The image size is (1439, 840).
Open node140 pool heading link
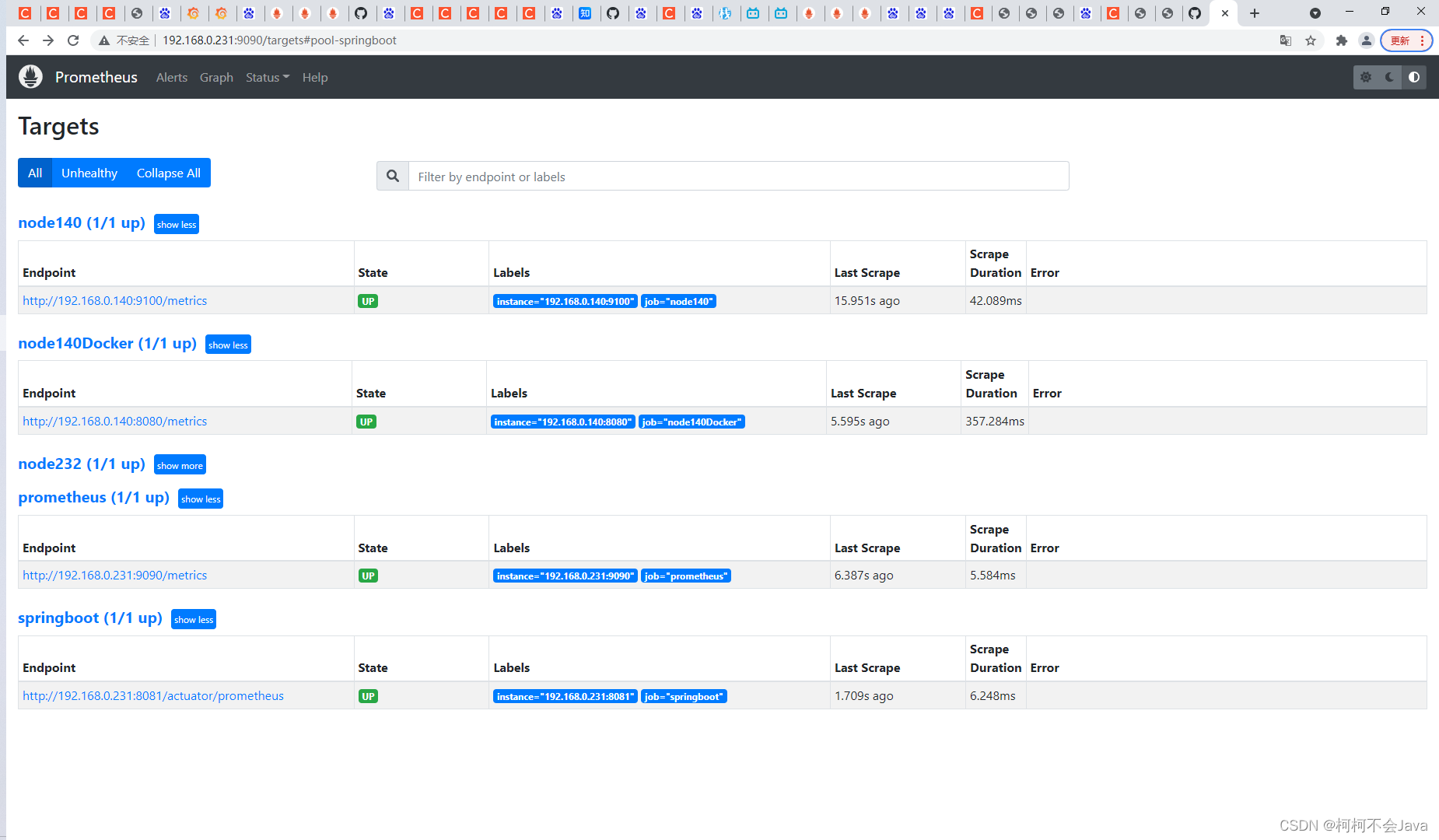tap(82, 222)
